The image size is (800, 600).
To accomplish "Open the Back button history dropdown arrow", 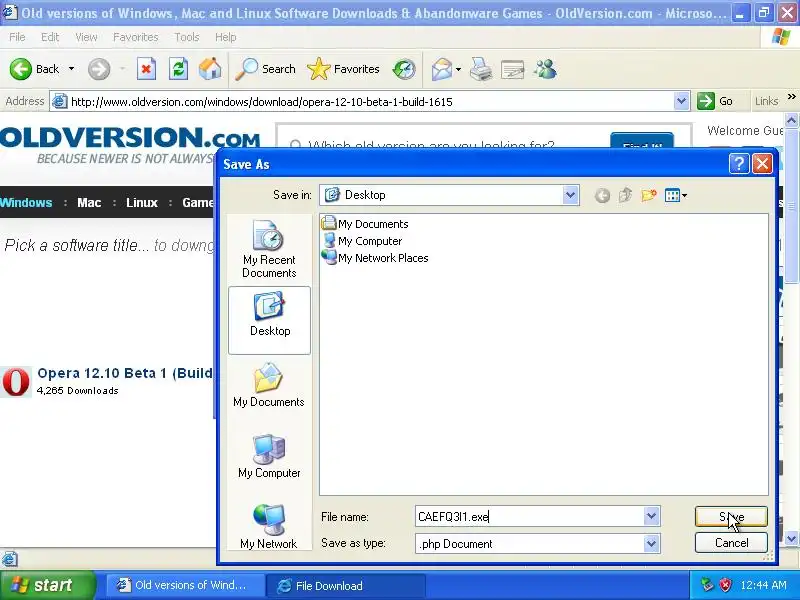I will click(x=71, y=69).
